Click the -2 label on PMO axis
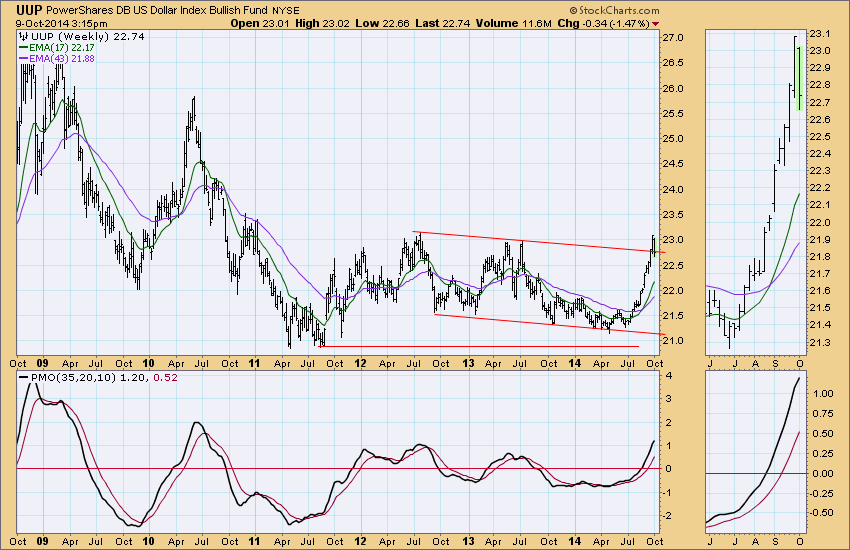 coord(667,516)
